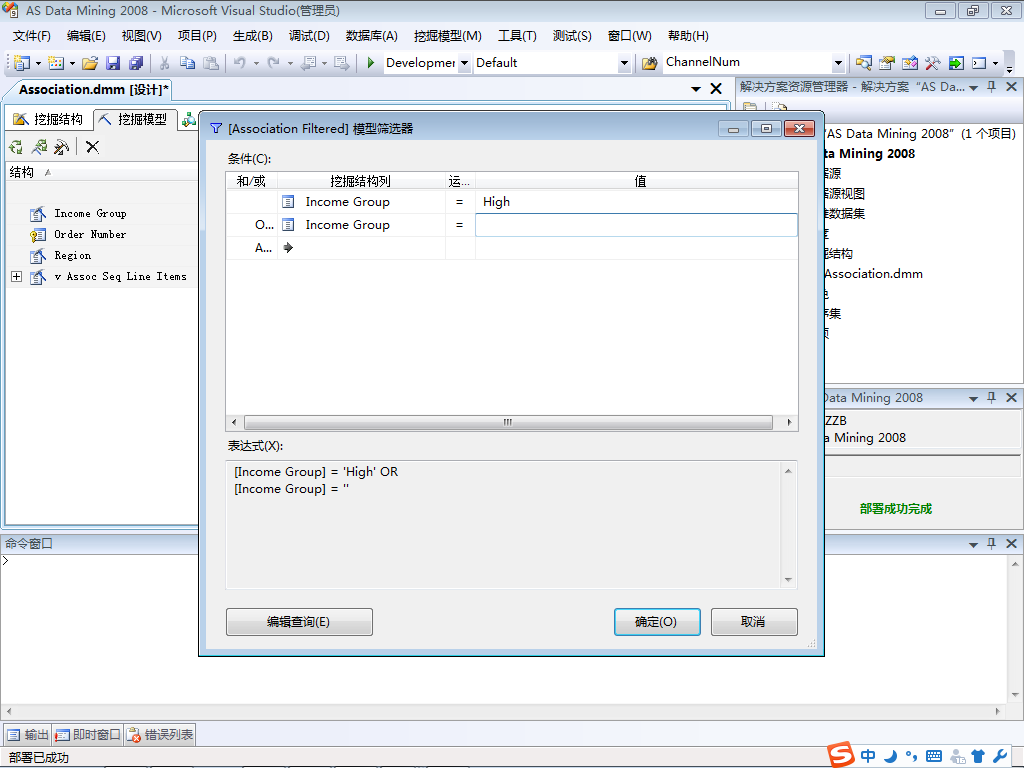The height and width of the screenshot is (768, 1024).
Task: Open the 文件(F) menu
Action: point(31,36)
